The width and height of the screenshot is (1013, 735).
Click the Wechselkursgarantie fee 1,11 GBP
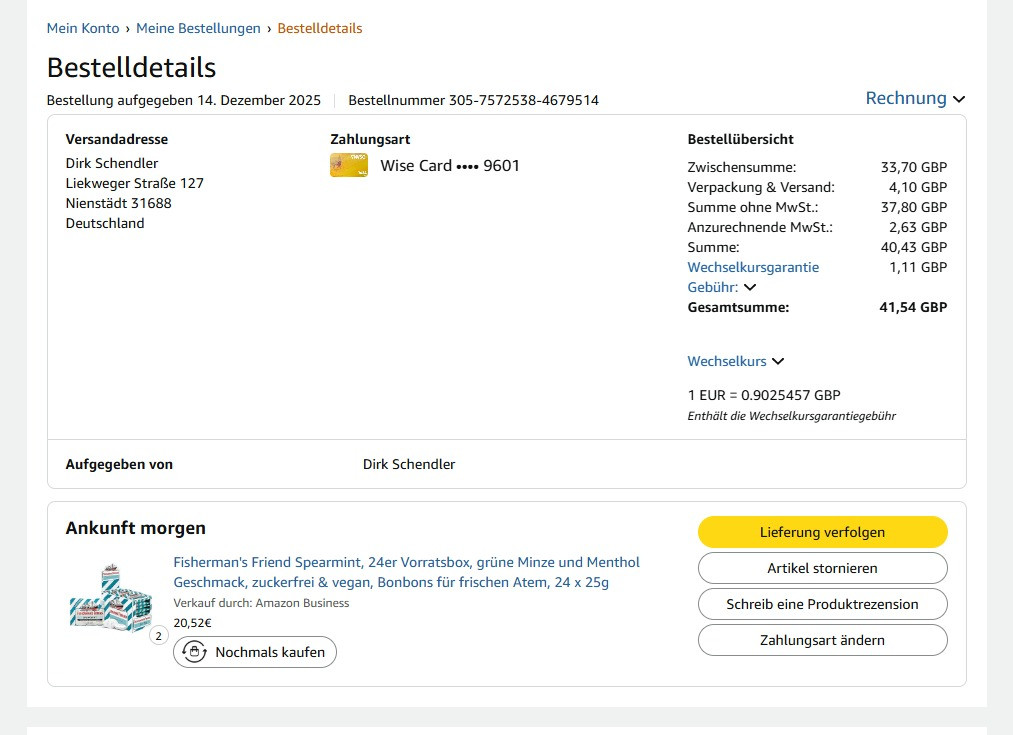point(918,267)
